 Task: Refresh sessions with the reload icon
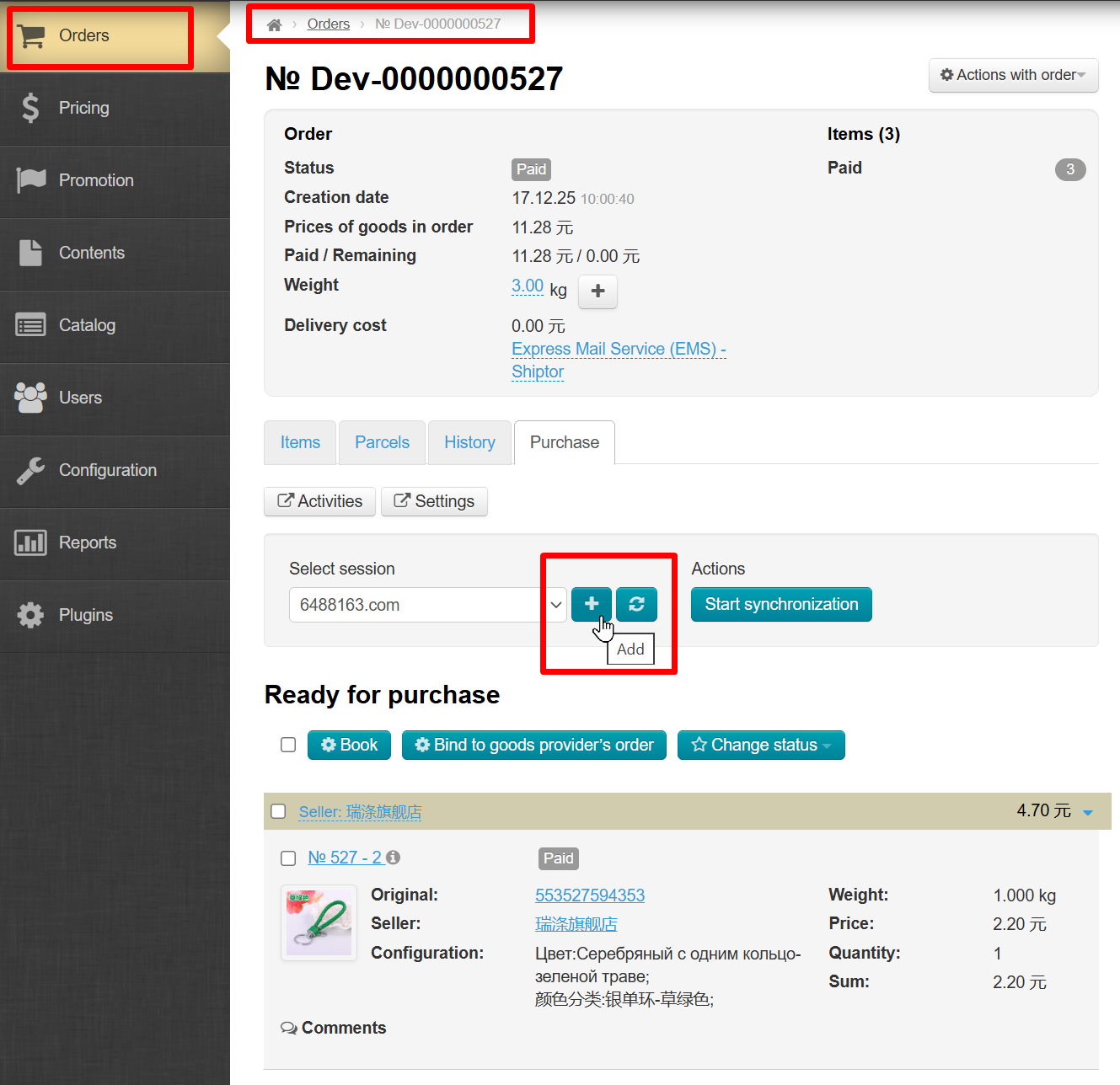[x=636, y=604]
